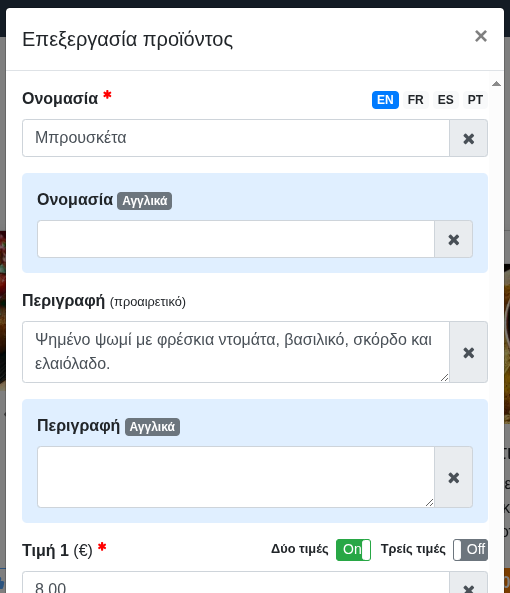Click the Επεξεργασία προϊόντος title
Viewport: 510px width, 593px height.
(x=127, y=39)
